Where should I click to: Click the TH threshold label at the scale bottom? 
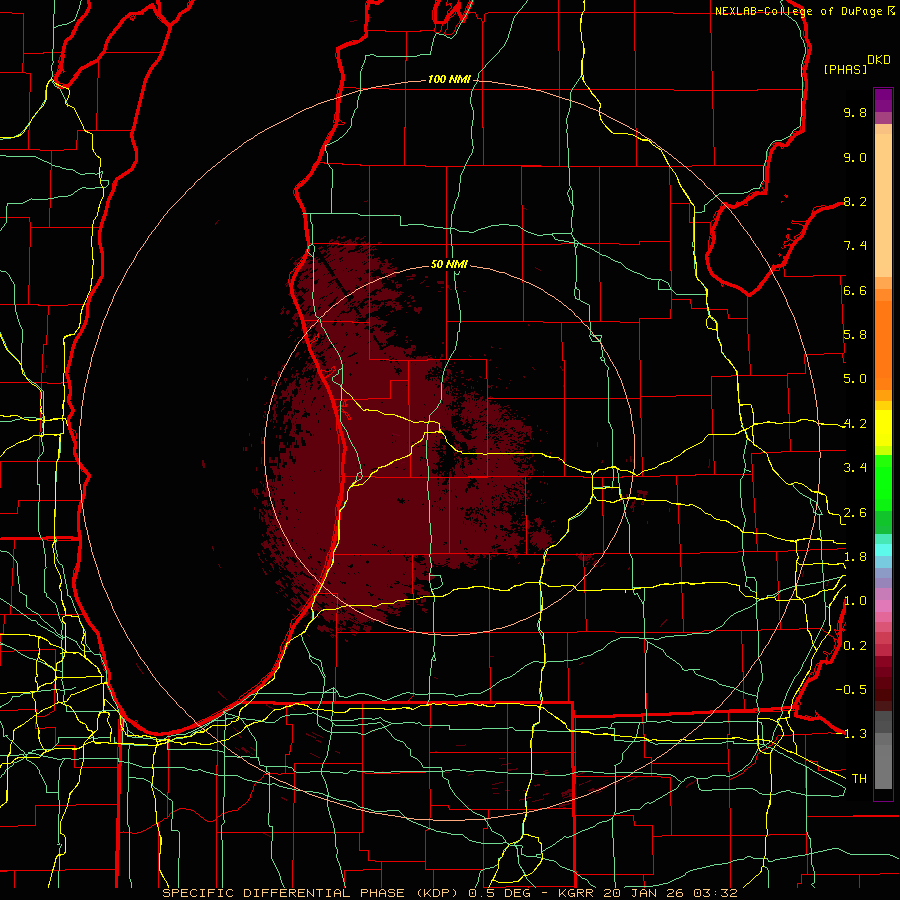click(x=859, y=779)
